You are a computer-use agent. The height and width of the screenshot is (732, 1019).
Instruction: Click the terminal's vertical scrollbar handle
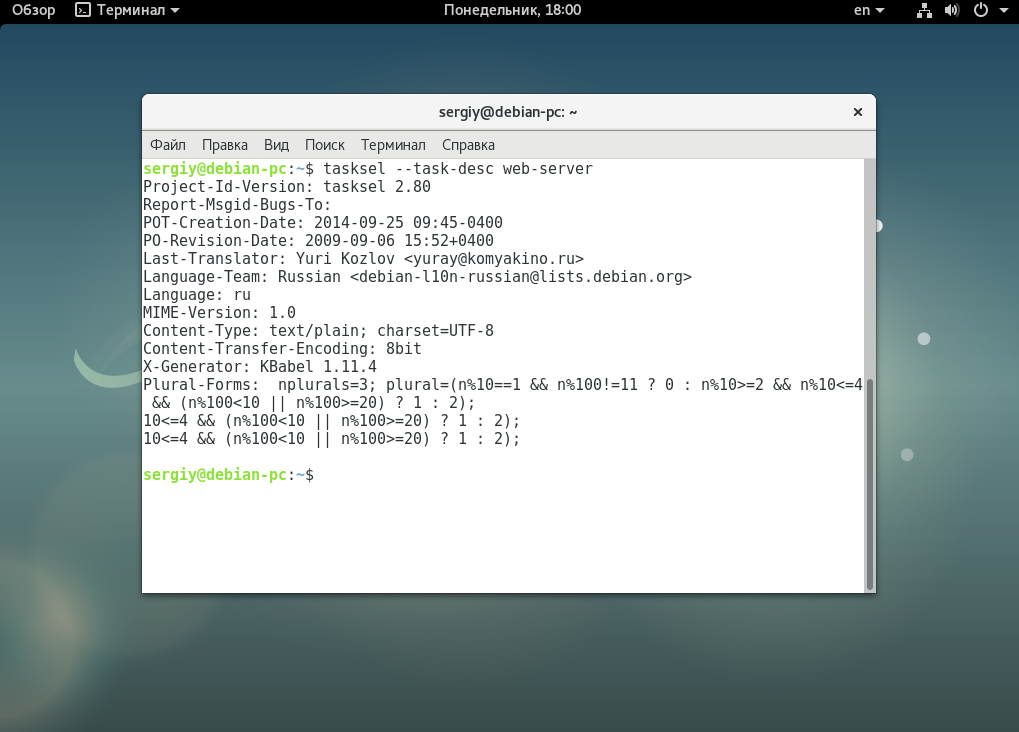(869, 483)
